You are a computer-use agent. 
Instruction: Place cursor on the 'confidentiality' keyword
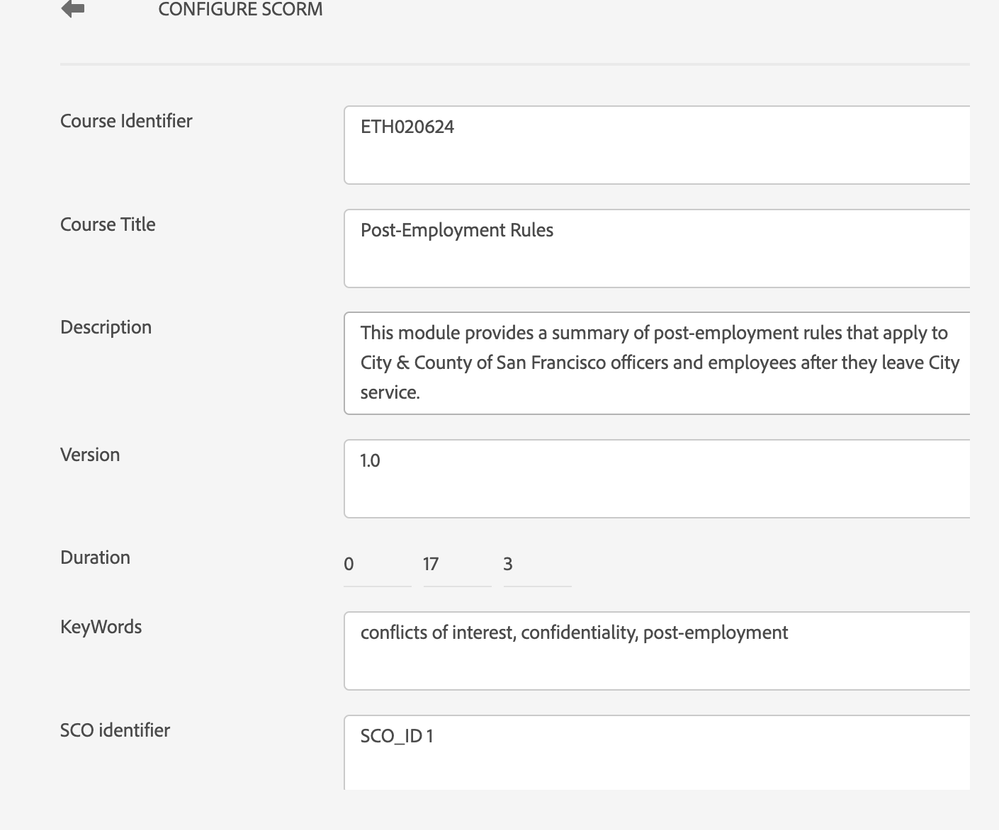(576, 633)
